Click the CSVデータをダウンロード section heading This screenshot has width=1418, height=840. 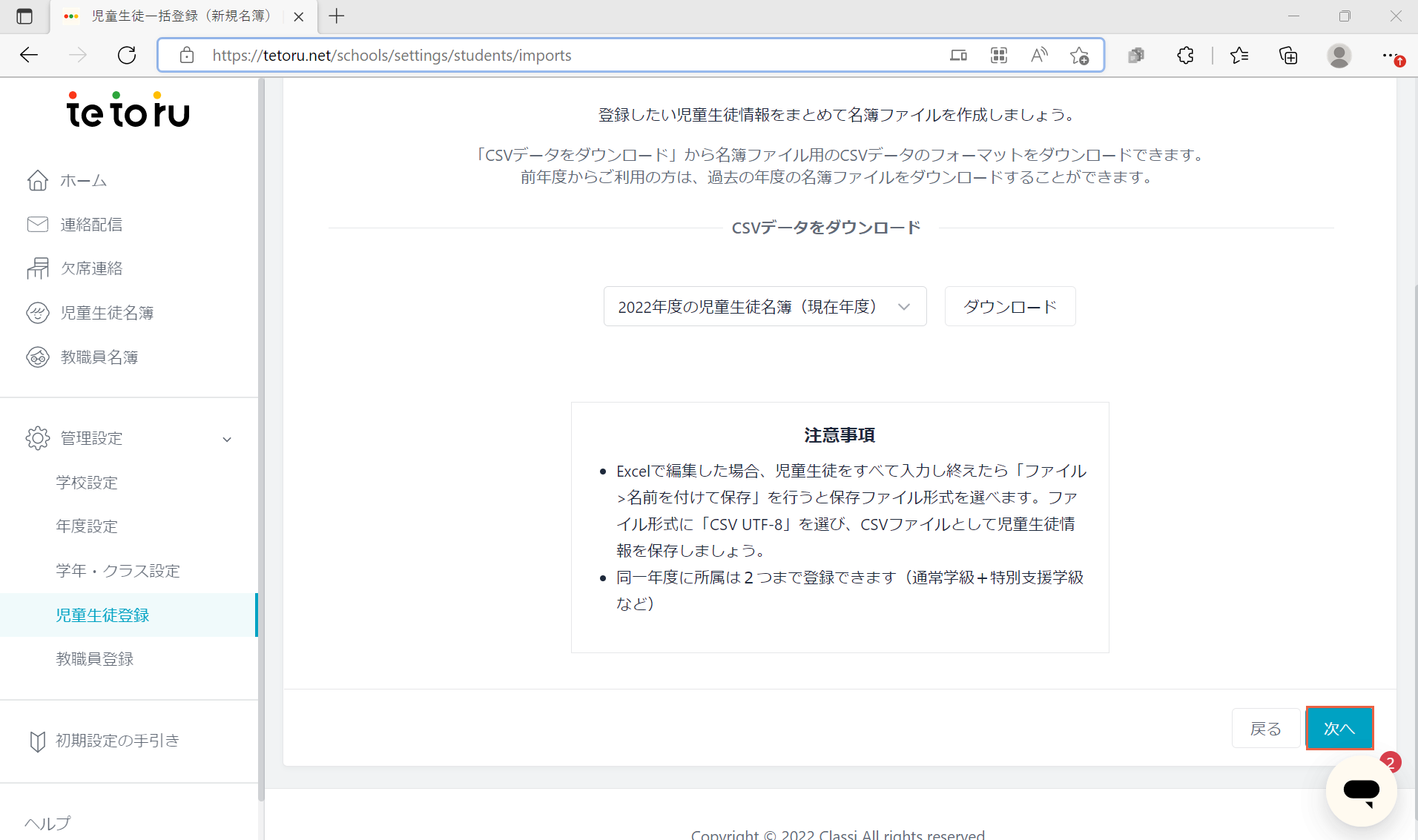point(826,228)
